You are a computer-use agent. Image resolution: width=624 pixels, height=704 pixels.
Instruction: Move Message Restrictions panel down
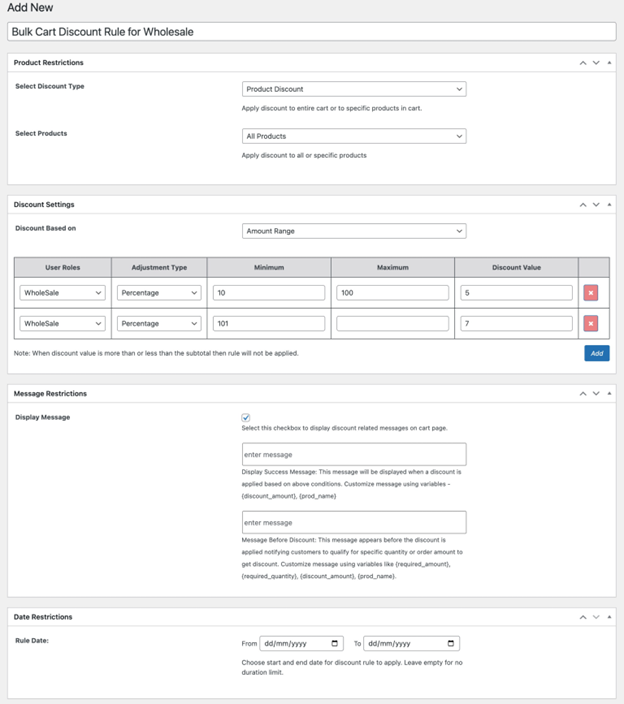(x=596, y=394)
